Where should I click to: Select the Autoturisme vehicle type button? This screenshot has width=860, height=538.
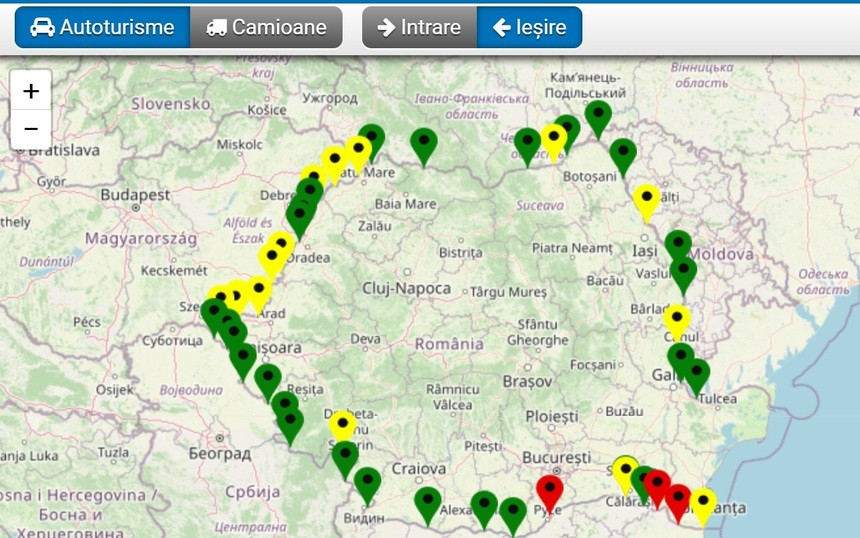[102, 28]
